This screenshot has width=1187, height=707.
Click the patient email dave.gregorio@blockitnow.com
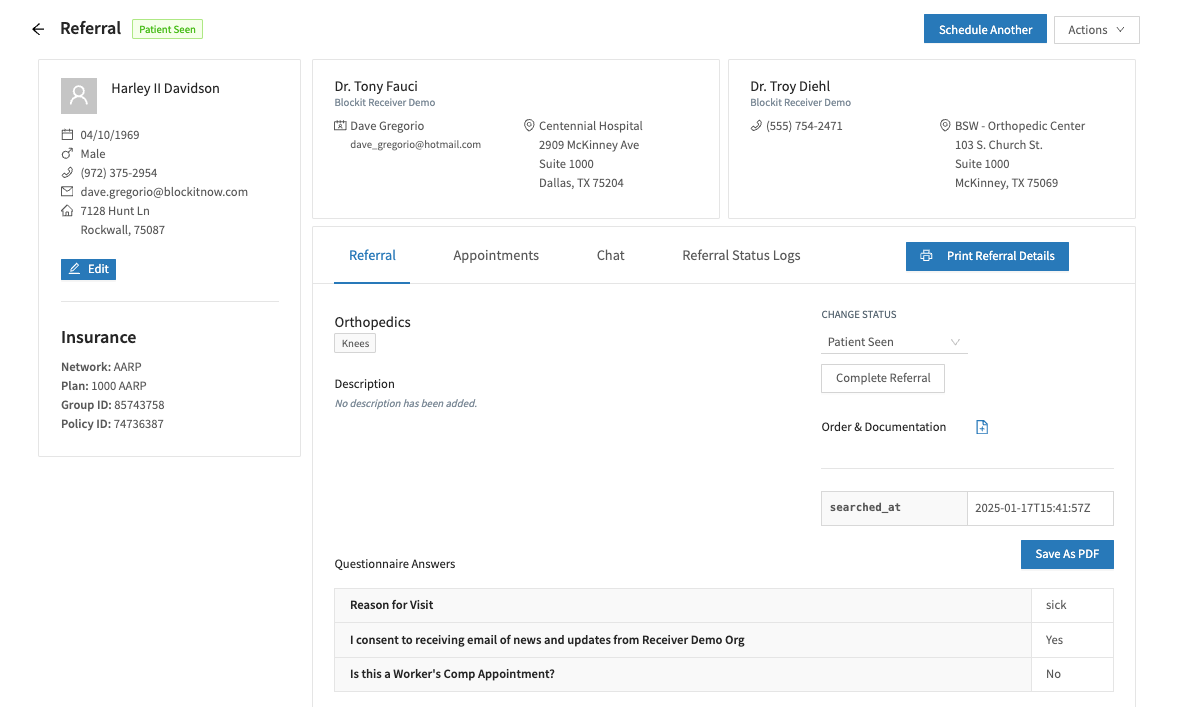164,192
